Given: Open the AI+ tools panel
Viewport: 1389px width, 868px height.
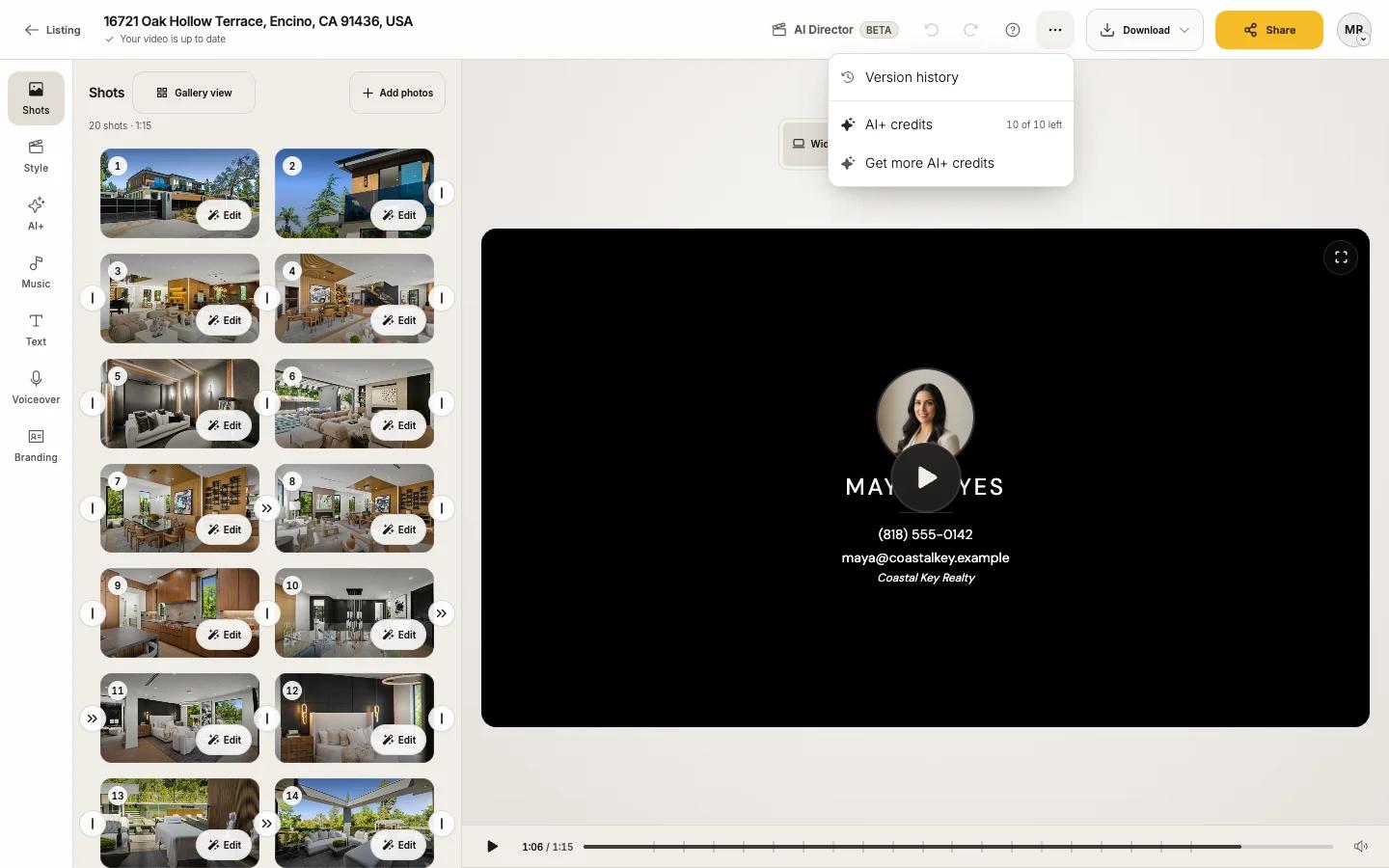Looking at the screenshot, I should click(36, 213).
